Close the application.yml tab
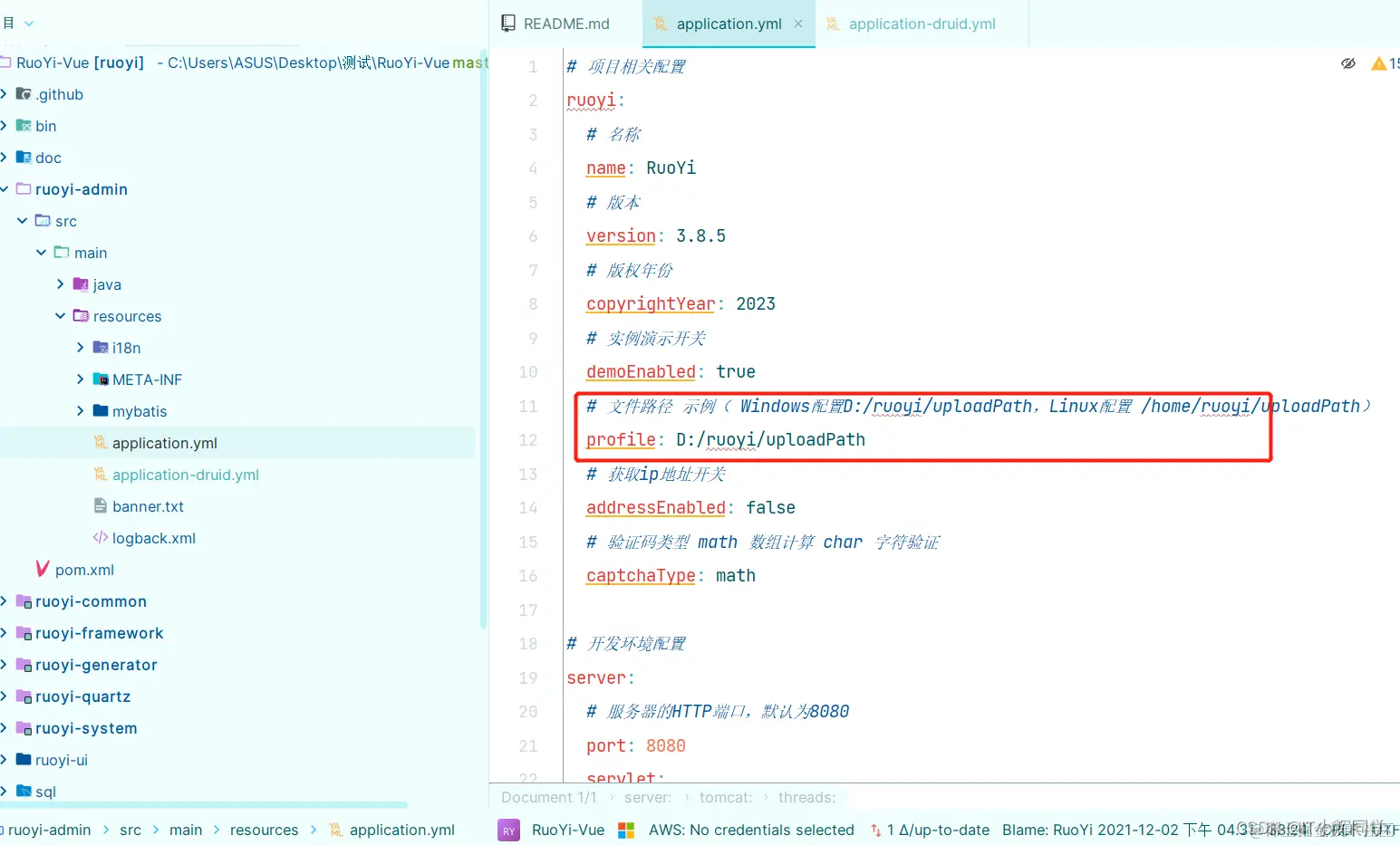Viewport: 1400px width, 845px height. tap(798, 24)
